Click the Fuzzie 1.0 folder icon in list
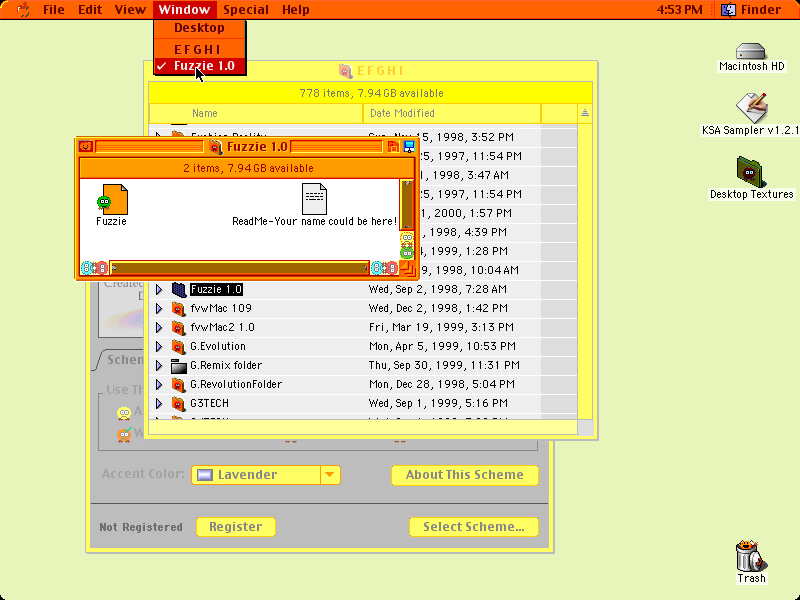Viewport: 800px width, 600px height. point(179,289)
